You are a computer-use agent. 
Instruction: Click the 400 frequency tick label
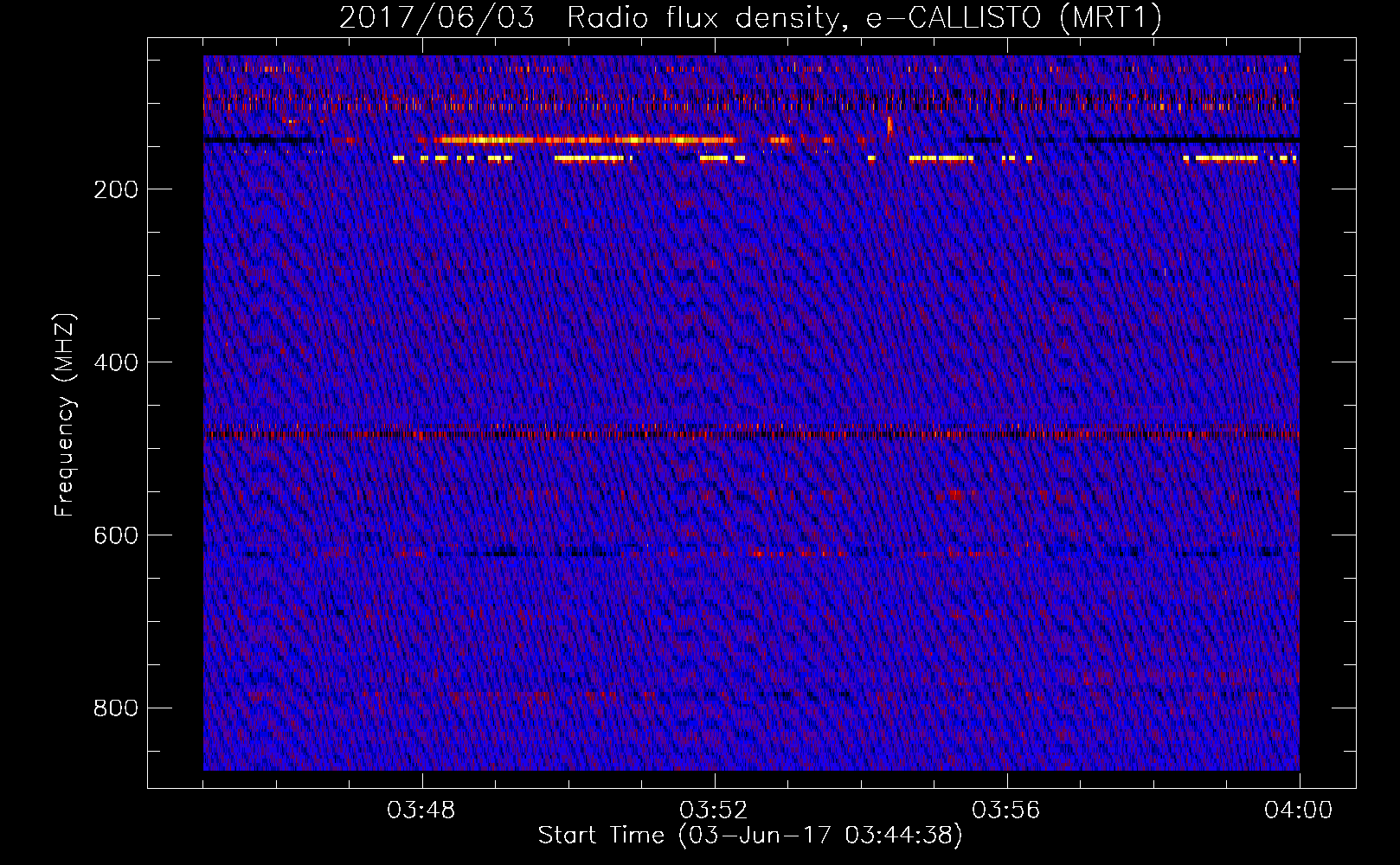click(x=116, y=362)
